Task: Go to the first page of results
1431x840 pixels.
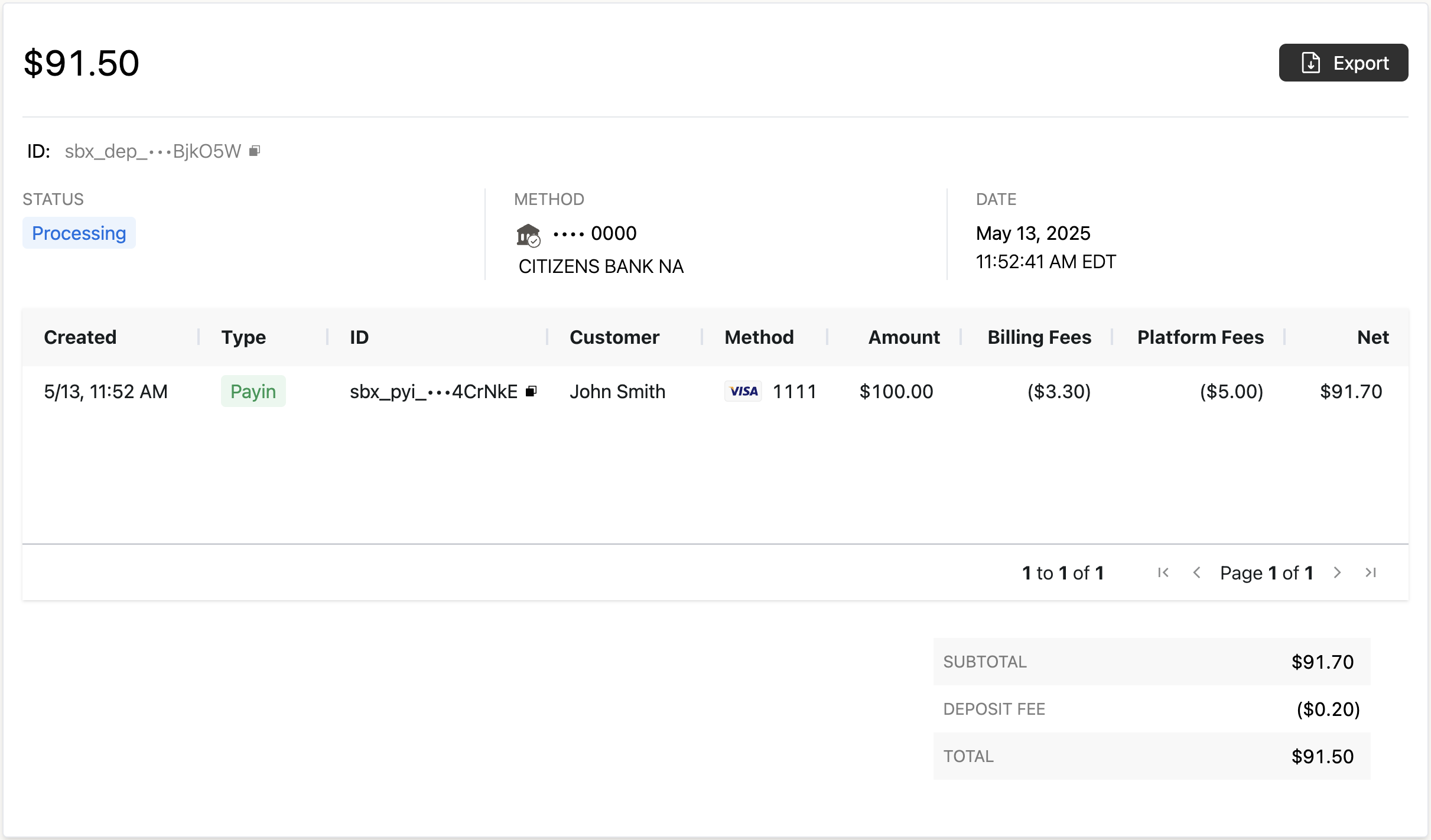Action: pyautogui.click(x=1163, y=572)
